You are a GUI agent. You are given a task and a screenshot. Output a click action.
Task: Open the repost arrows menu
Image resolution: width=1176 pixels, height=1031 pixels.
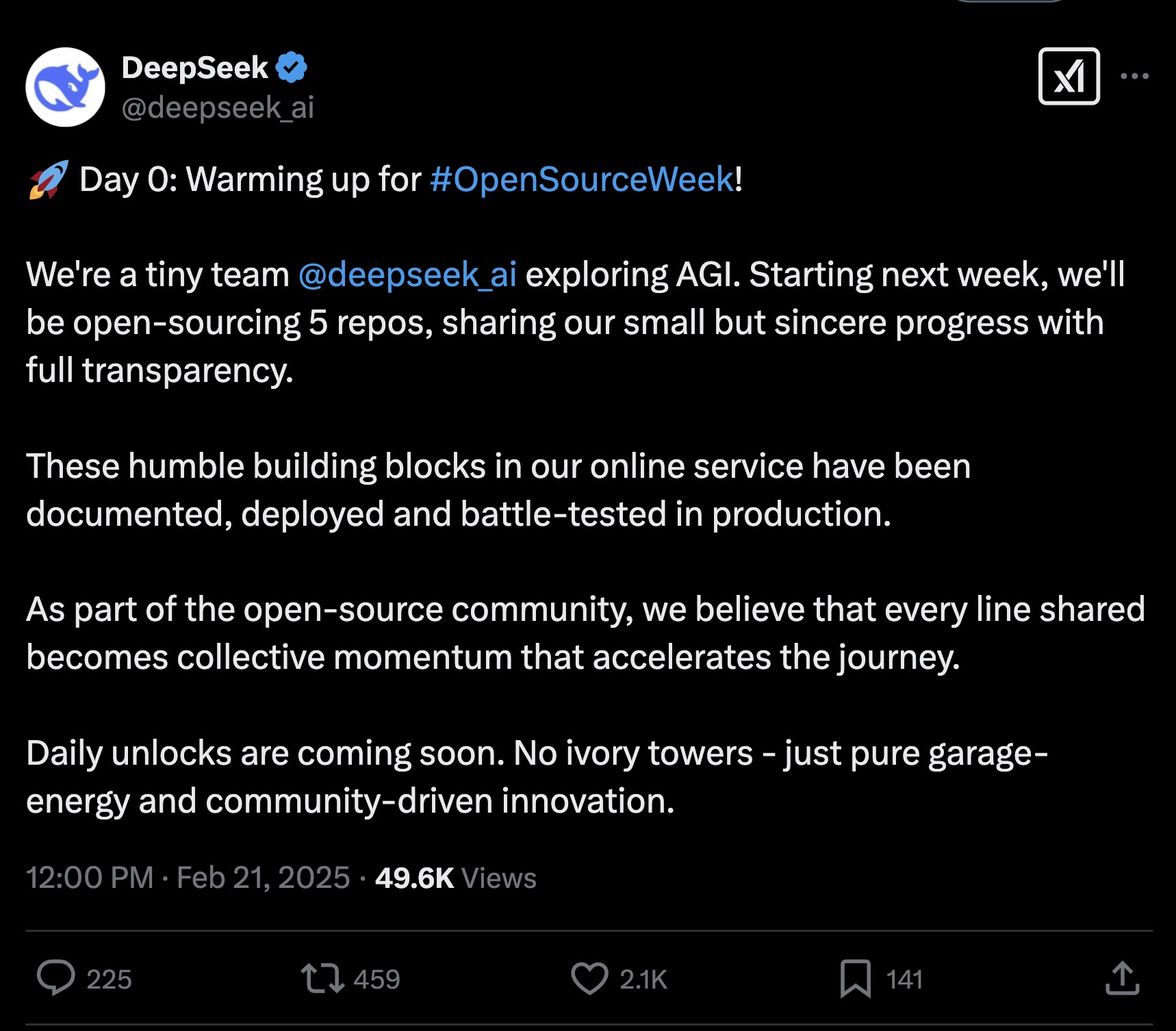[322, 978]
